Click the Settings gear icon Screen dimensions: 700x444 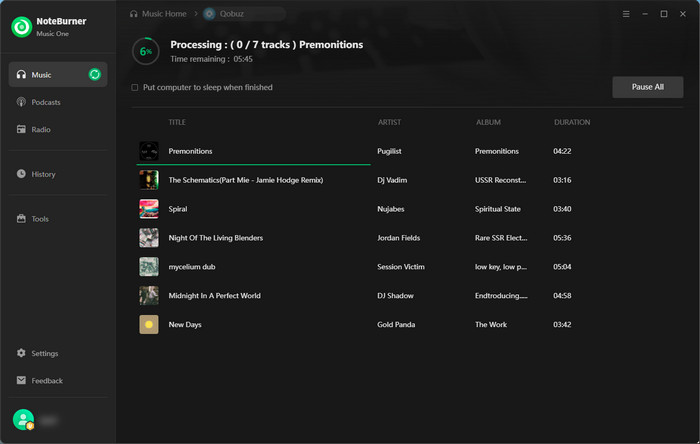pos(21,353)
